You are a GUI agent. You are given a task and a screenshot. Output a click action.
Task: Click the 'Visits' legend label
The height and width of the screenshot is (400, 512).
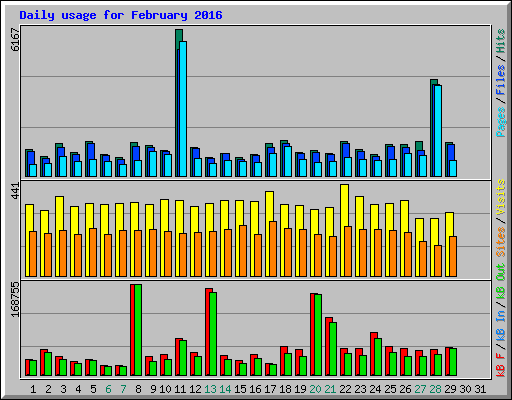tap(500, 198)
